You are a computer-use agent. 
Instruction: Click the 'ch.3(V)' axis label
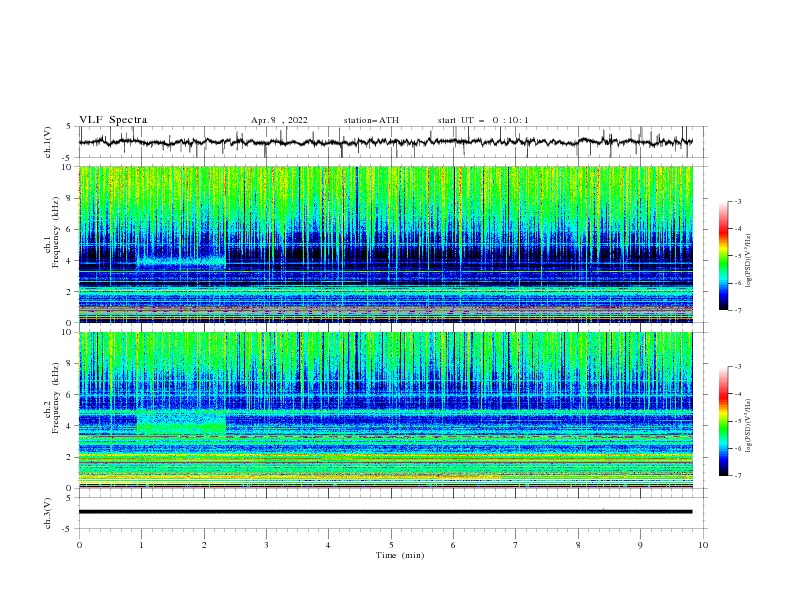[48, 513]
